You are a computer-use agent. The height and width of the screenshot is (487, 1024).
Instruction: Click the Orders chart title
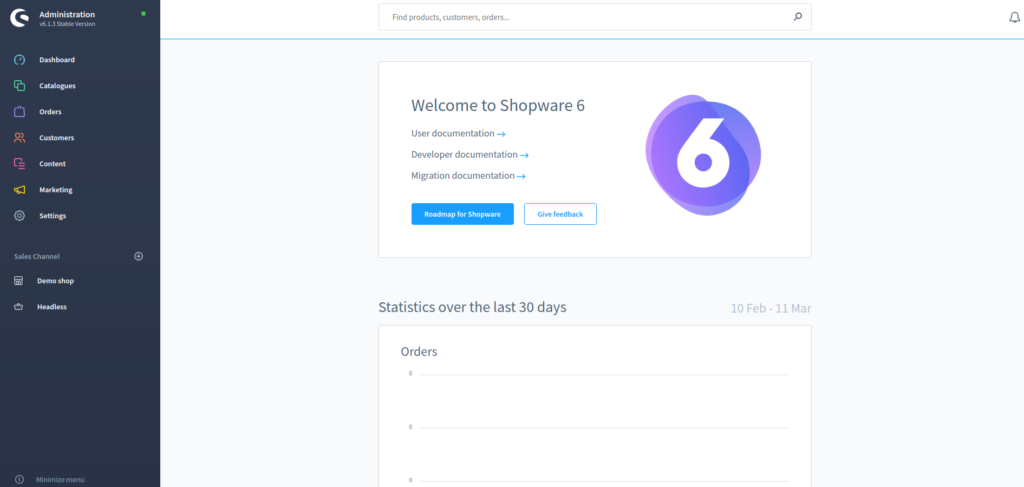pos(419,352)
